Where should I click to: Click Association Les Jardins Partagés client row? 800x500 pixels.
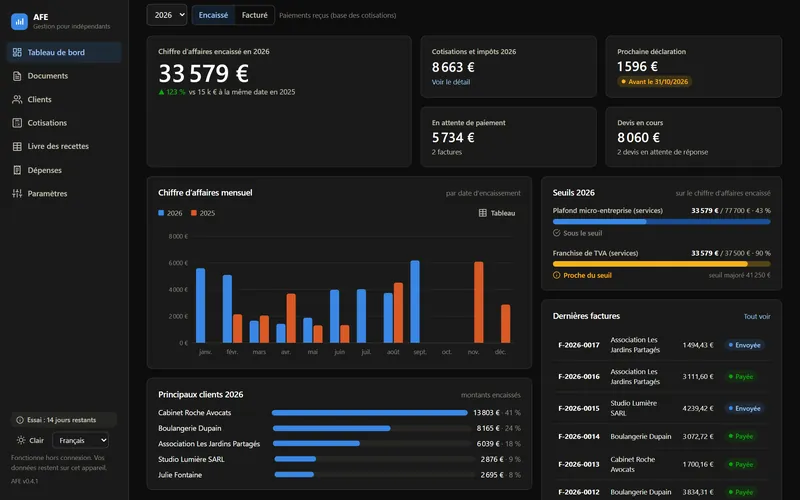pyautogui.click(x=339, y=444)
